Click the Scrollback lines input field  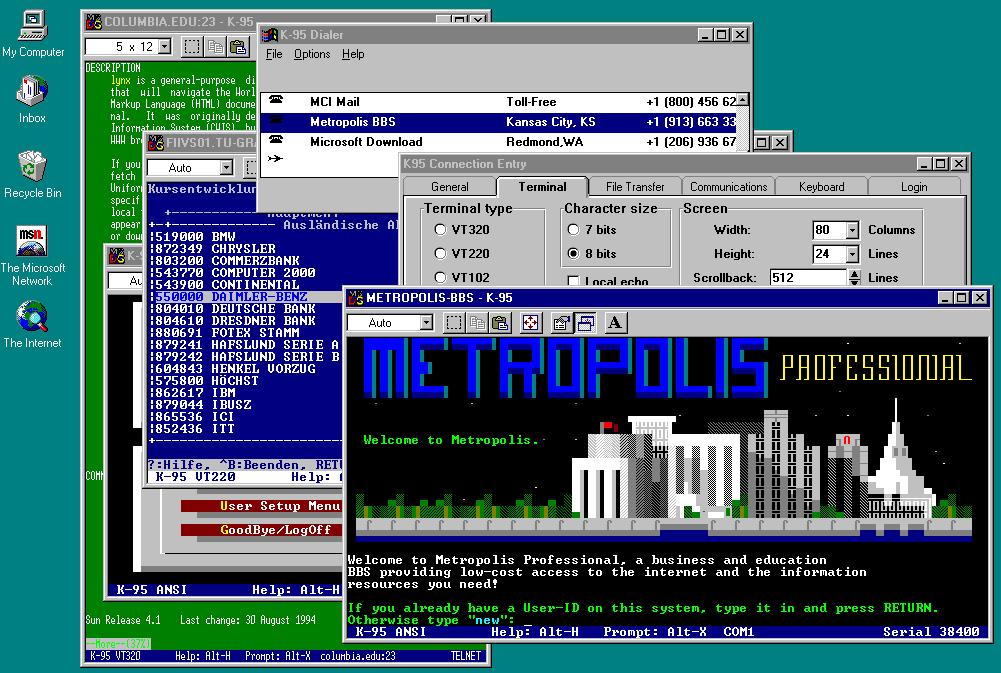click(807, 278)
